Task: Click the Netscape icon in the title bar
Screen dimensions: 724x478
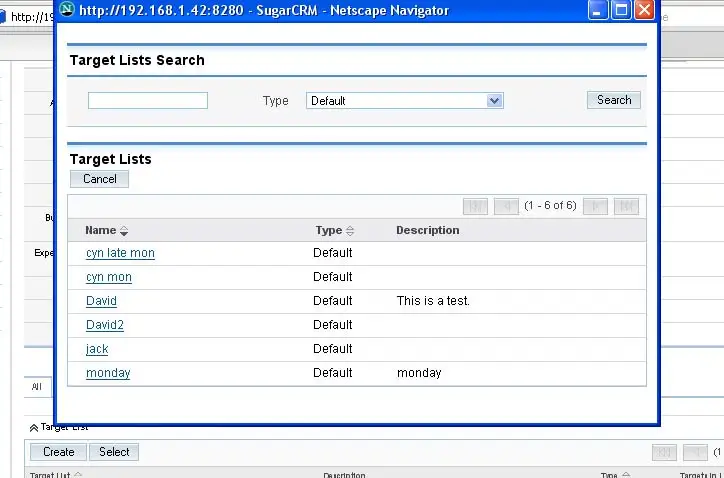Action: coord(67,9)
